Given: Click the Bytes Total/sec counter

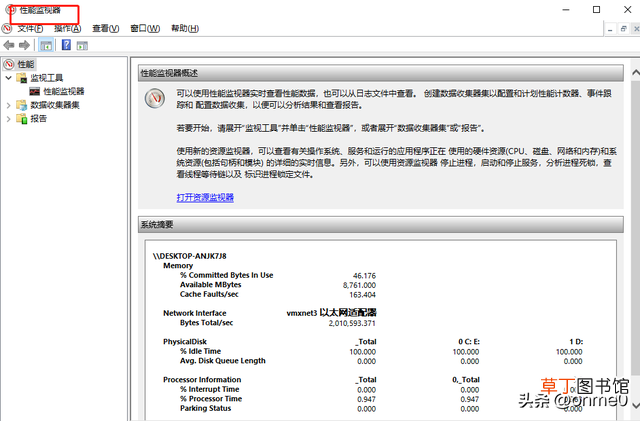Looking at the screenshot, I should coord(207,323).
